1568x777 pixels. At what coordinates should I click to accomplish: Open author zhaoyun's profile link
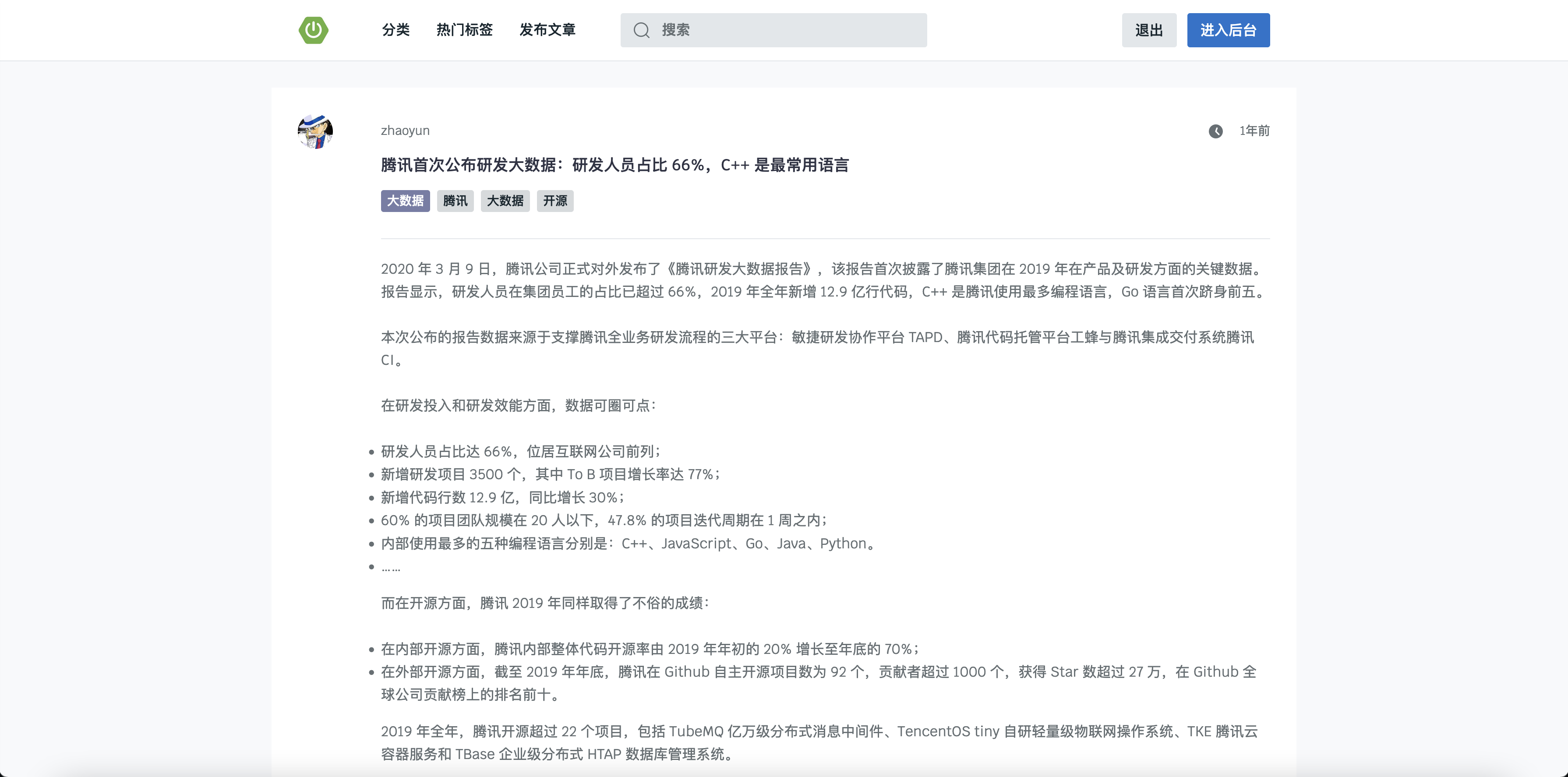[x=406, y=131]
